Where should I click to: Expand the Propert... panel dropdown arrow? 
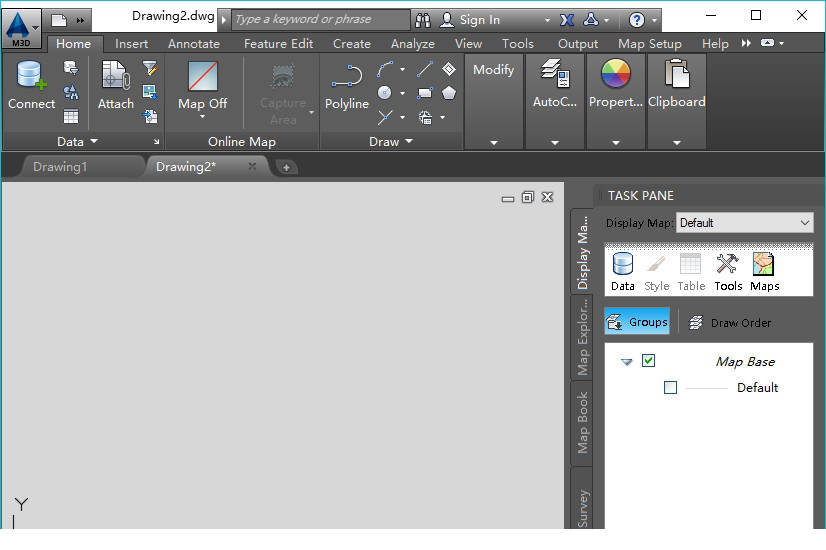click(616, 142)
